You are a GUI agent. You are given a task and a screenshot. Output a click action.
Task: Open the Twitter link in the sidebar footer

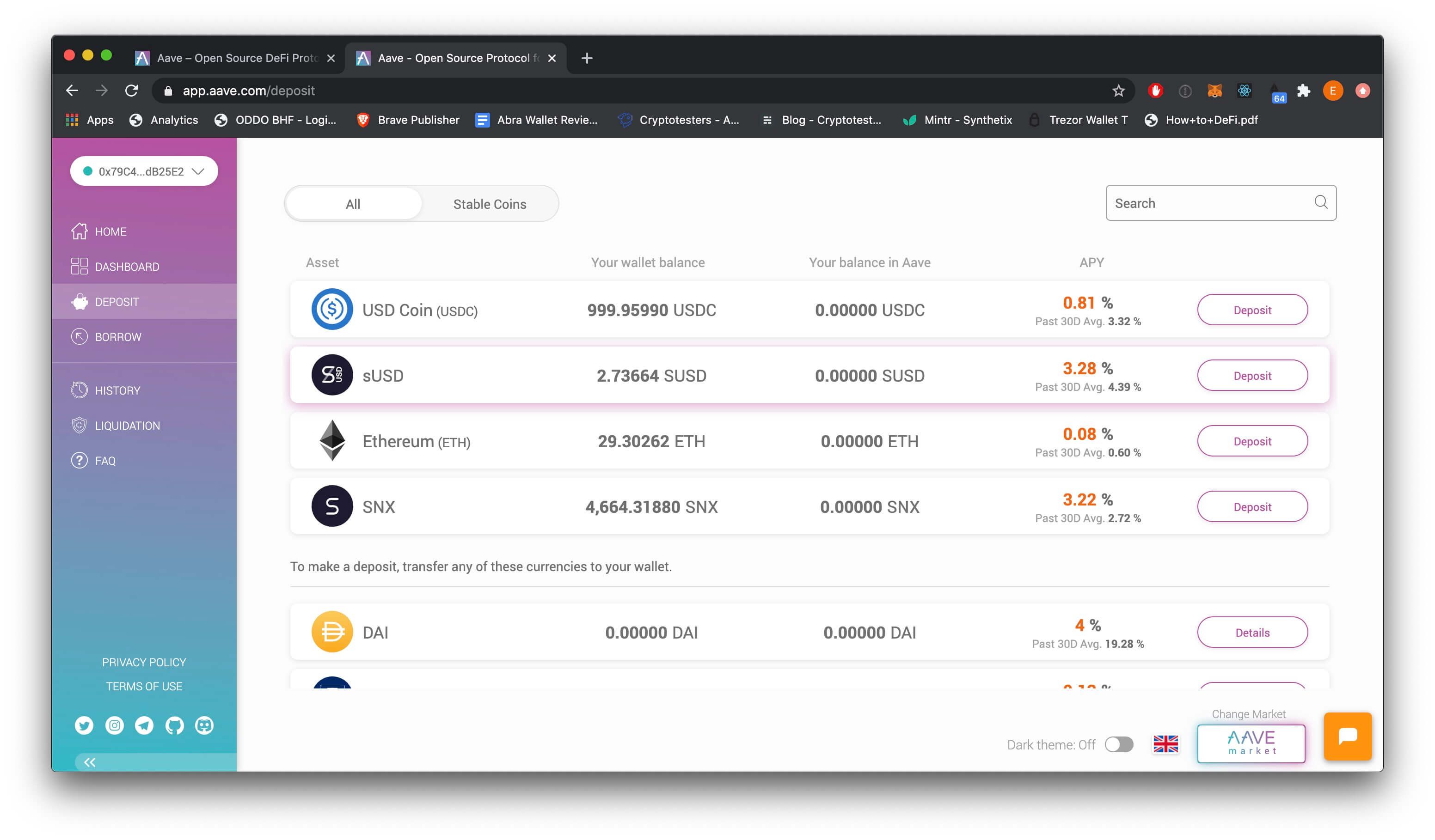pos(84,725)
